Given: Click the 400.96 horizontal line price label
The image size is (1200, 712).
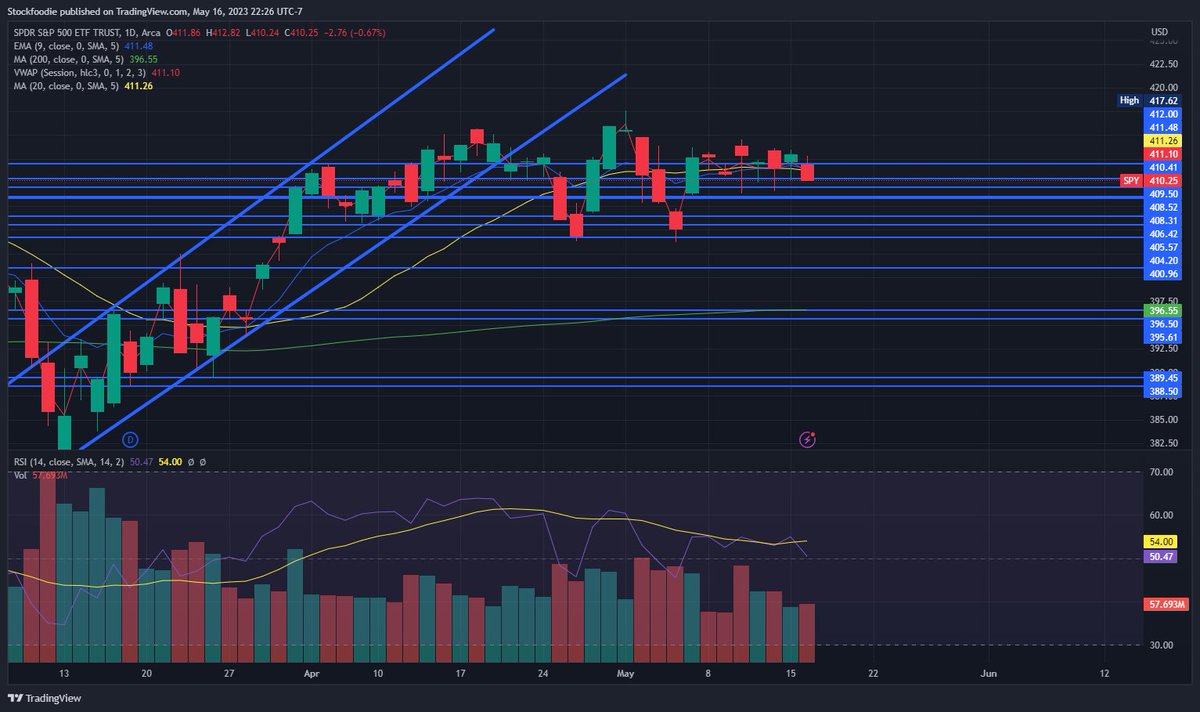Looking at the screenshot, I should (1162, 273).
